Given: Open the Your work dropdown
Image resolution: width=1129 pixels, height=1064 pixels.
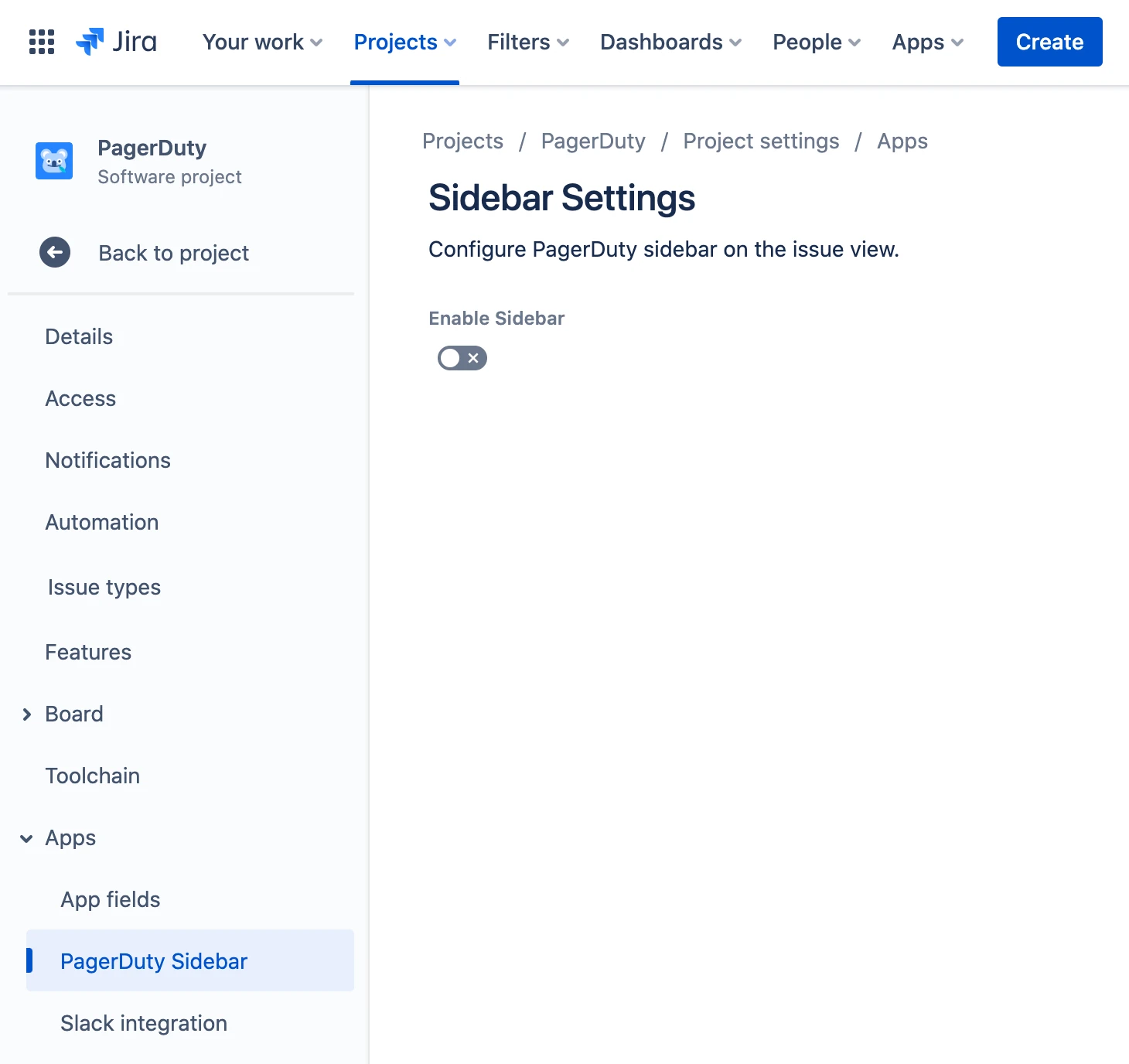Looking at the screenshot, I should point(262,42).
